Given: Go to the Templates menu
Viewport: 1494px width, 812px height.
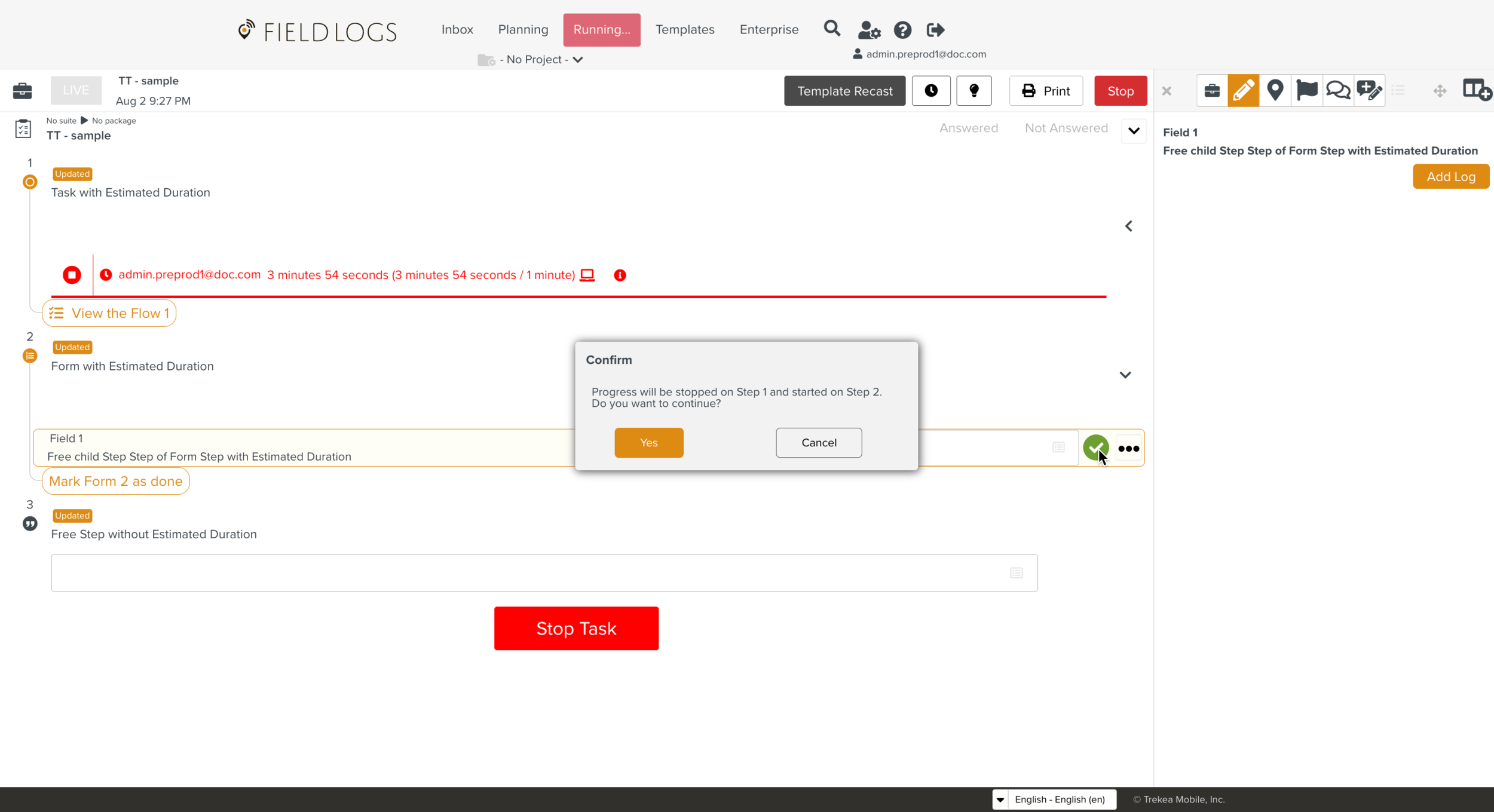Looking at the screenshot, I should pyautogui.click(x=684, y=30).
